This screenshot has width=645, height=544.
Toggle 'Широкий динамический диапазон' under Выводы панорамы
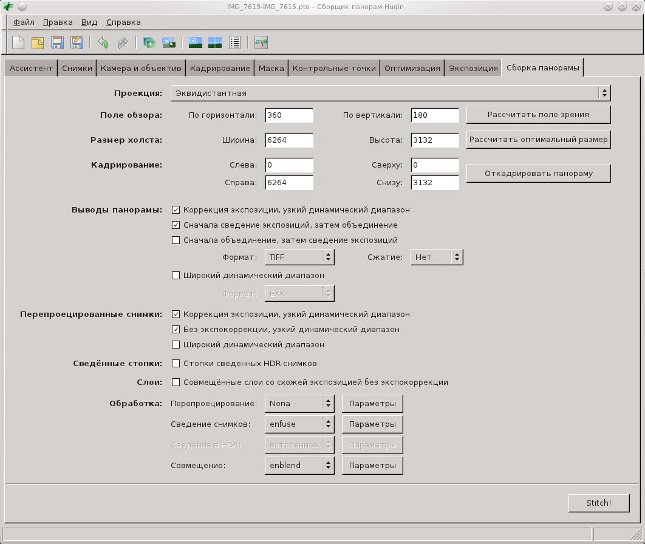tap(177, 275)
